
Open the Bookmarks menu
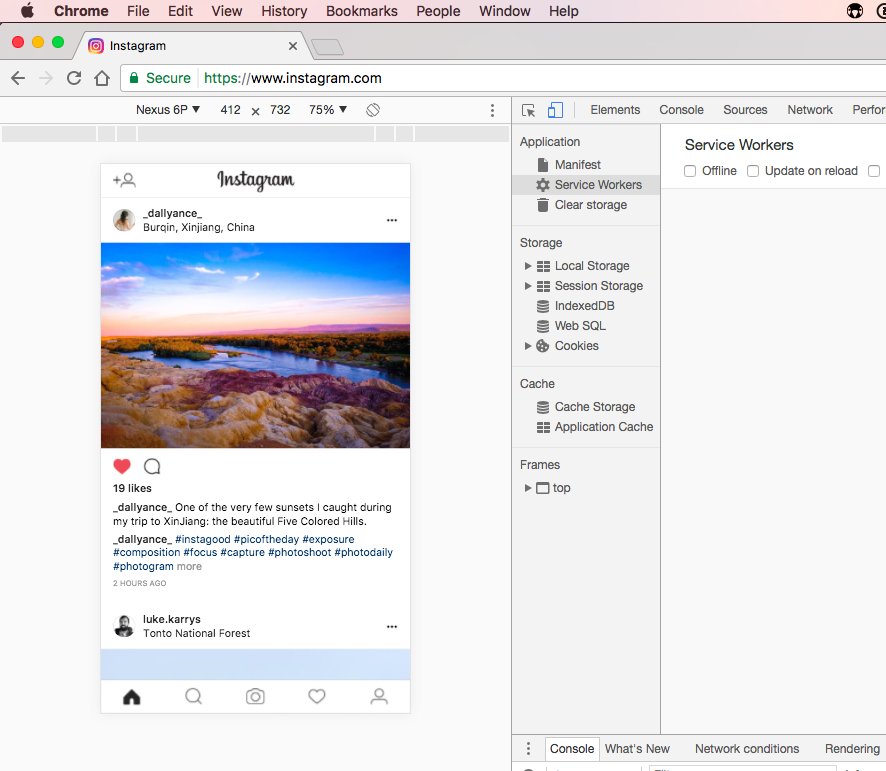pos(362,11)
